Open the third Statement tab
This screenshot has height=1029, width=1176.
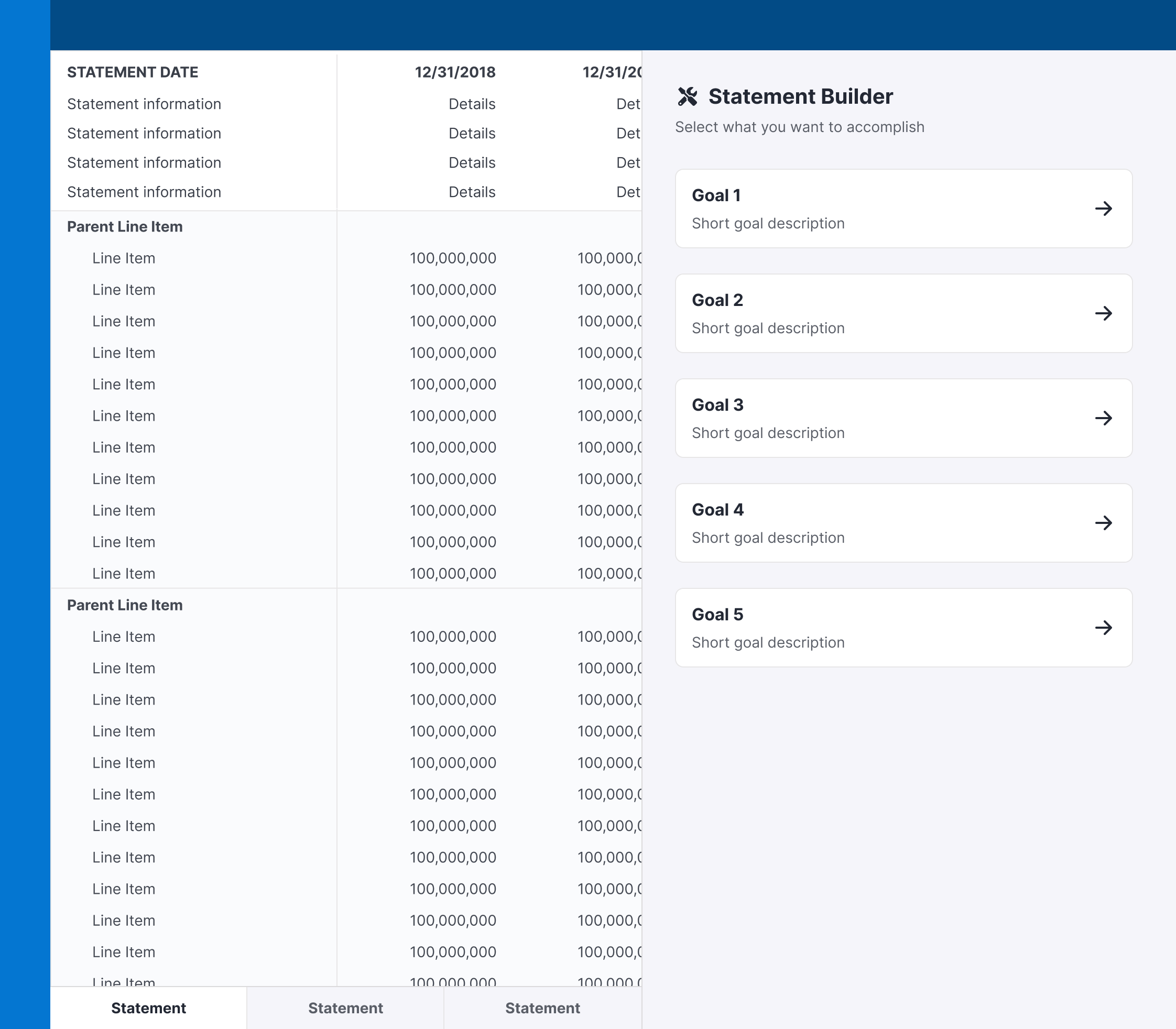542,1009
